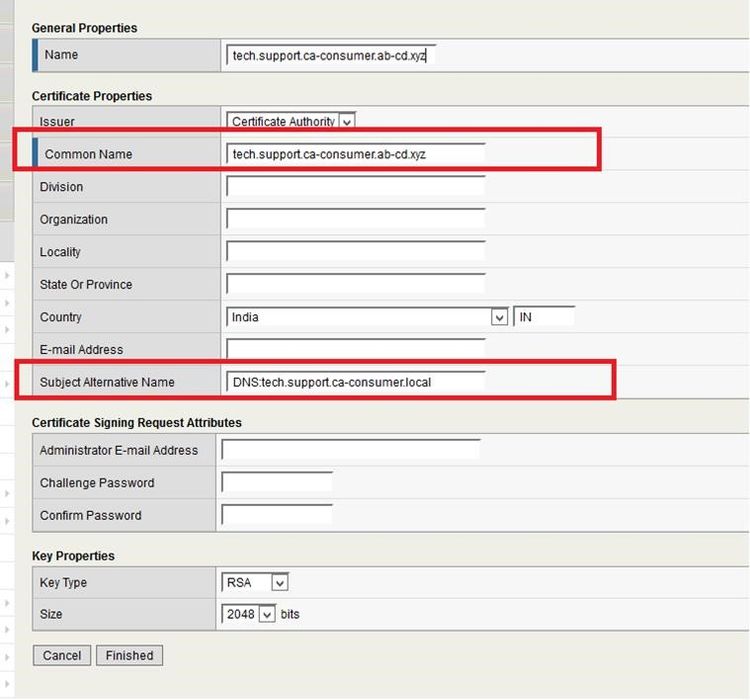Click the Division input field

click(355, 187)
